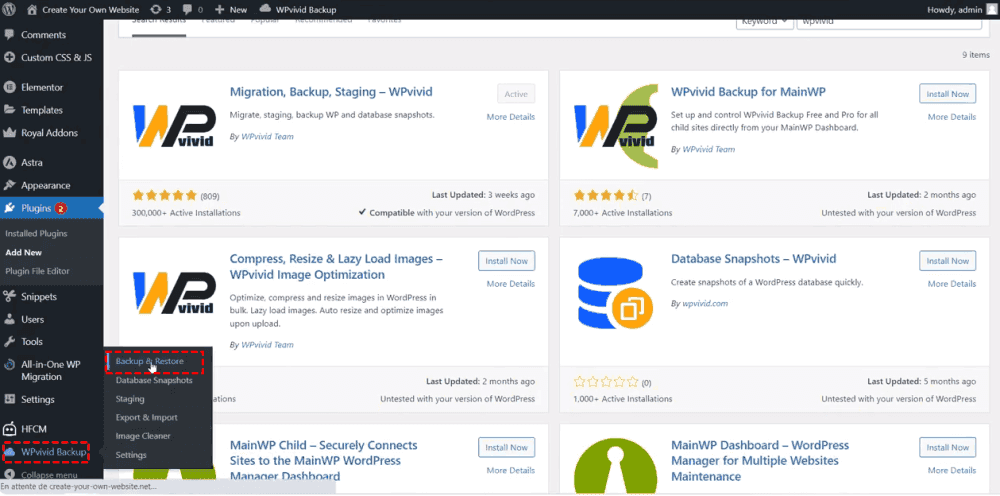Open MainWP Dashboard title link
This screenshot has width=1000, height=496.
760,460
